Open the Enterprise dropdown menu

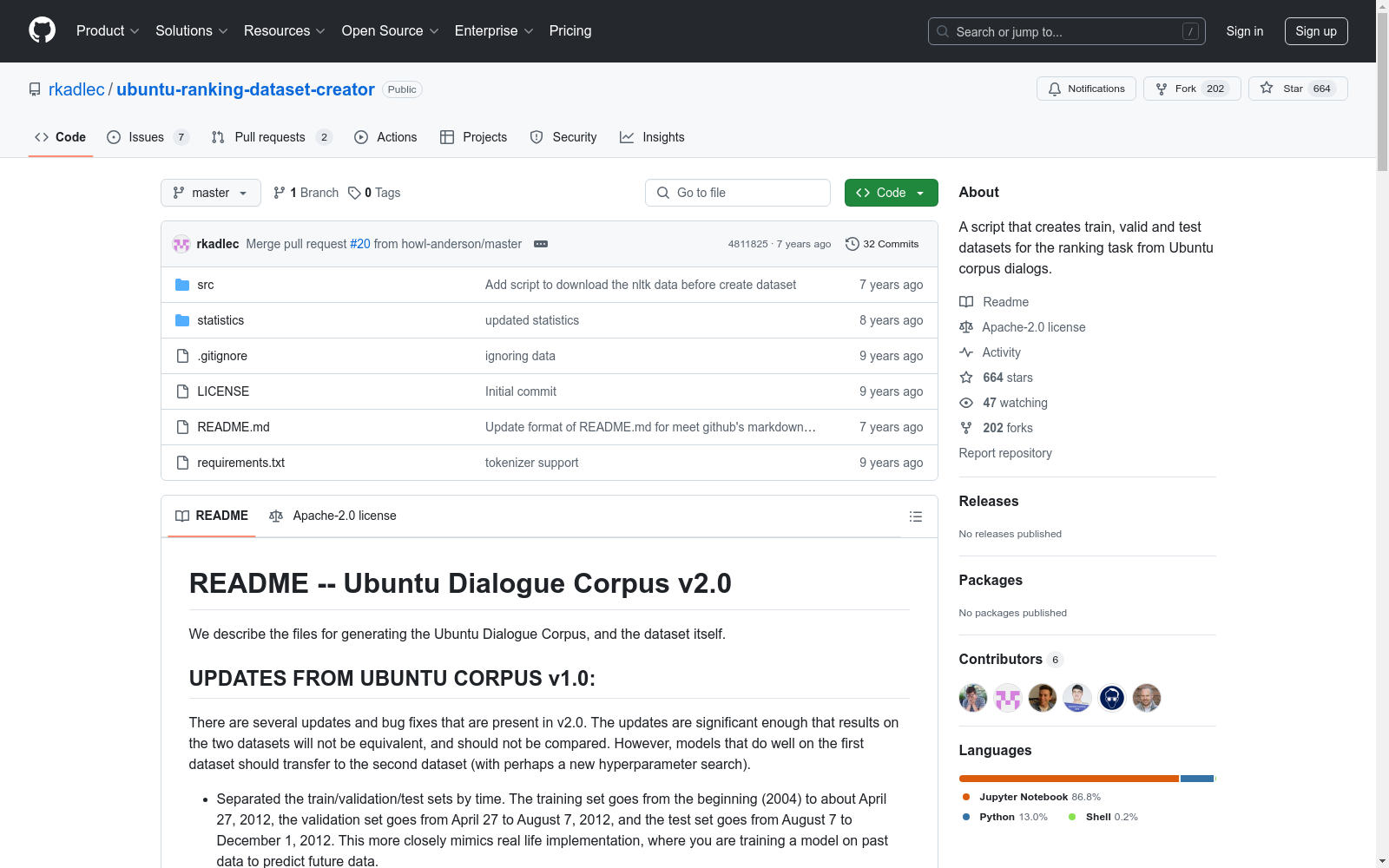point(494,31)
